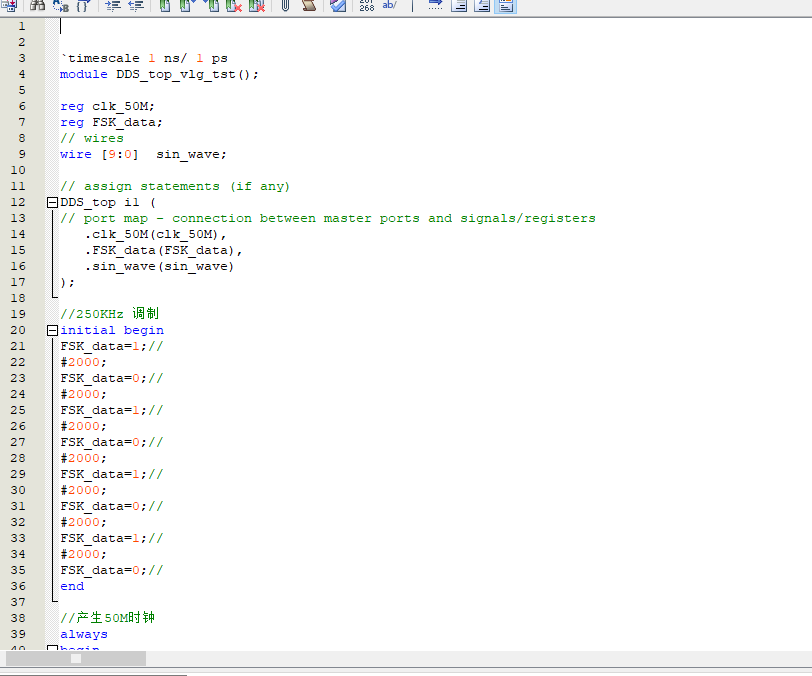This screenshot has height=676, width=812.
Task: Click the always keyword on line 39
Action: tap(84, 635)
